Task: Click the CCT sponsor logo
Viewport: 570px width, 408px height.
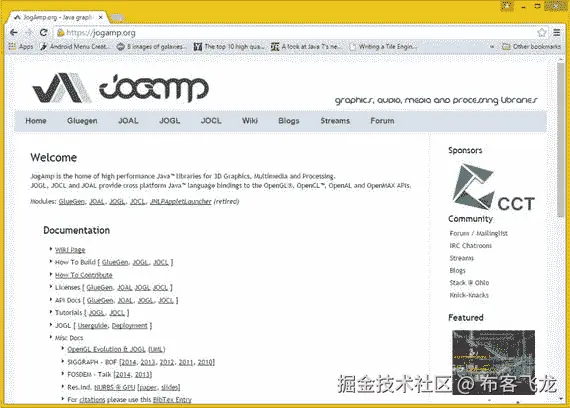Action: pos(493,187)
